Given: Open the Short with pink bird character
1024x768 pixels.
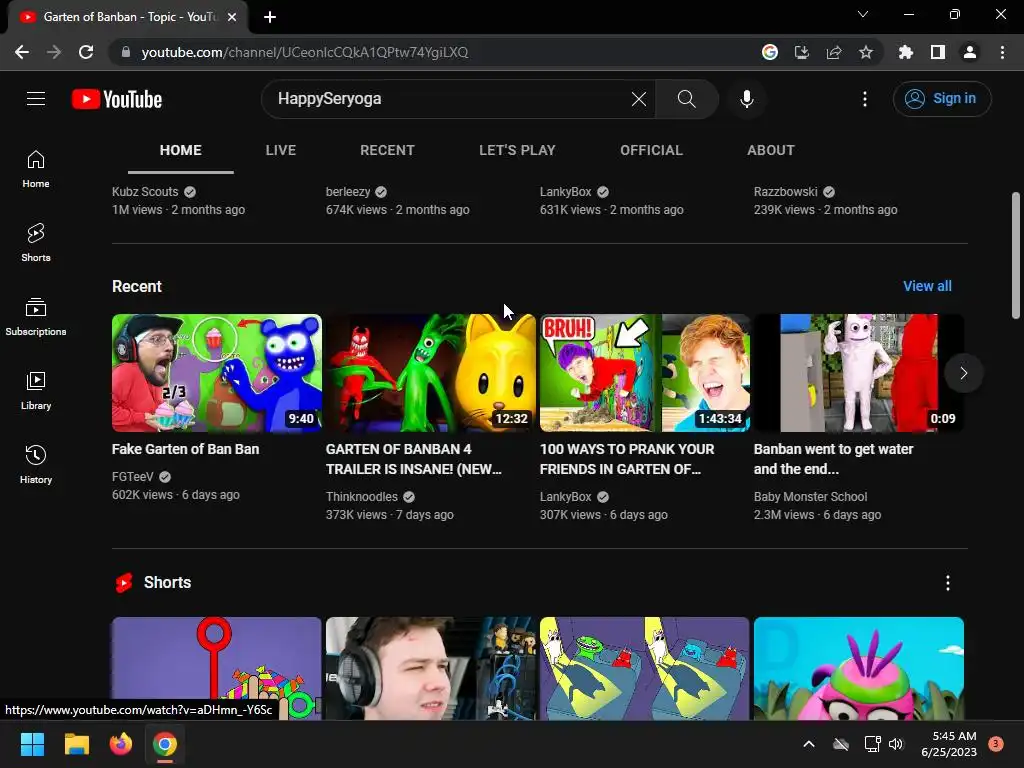Looking at the screenshot, I should pos(859,668).
